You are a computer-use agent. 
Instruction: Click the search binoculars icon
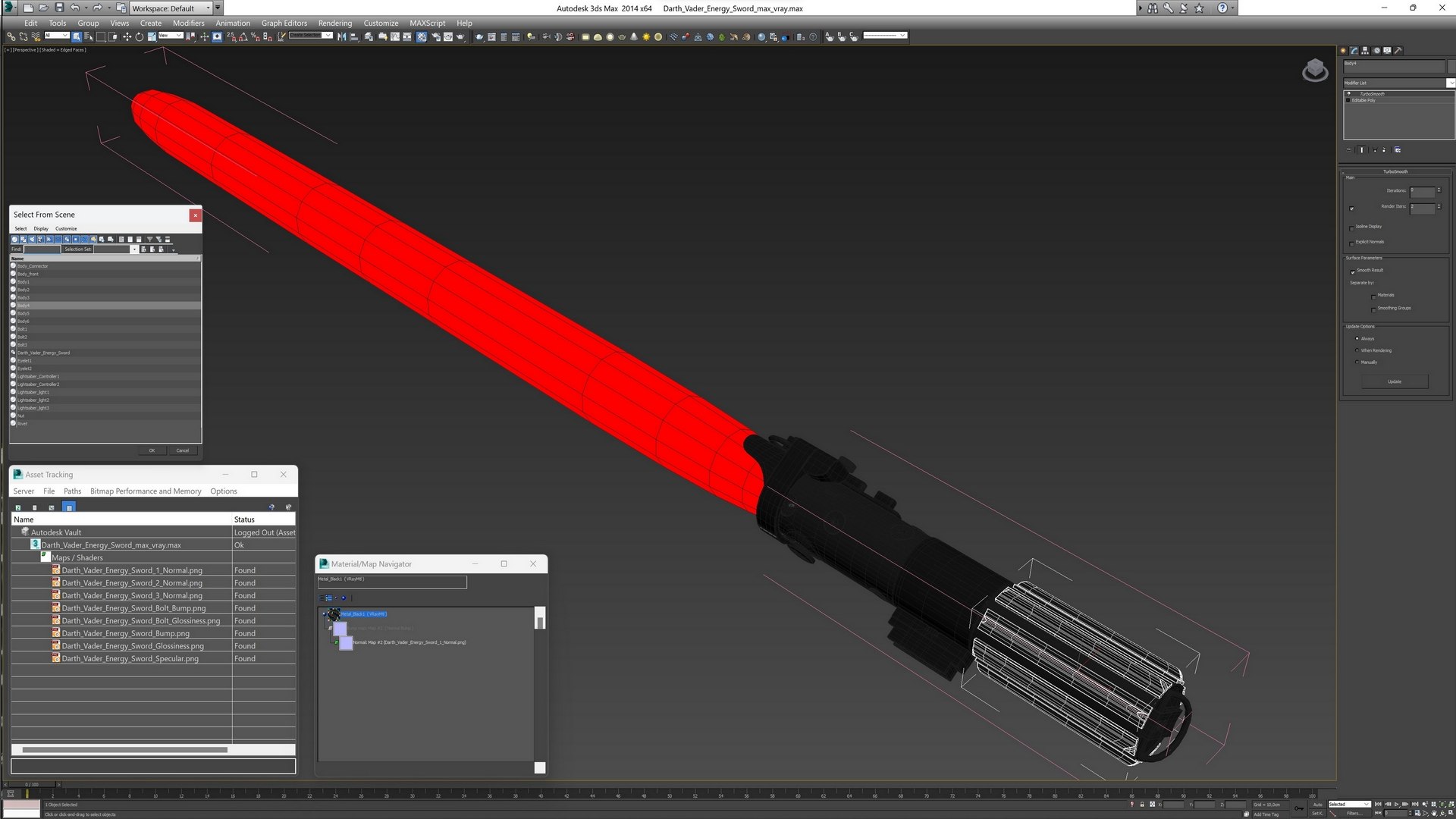1153,8
